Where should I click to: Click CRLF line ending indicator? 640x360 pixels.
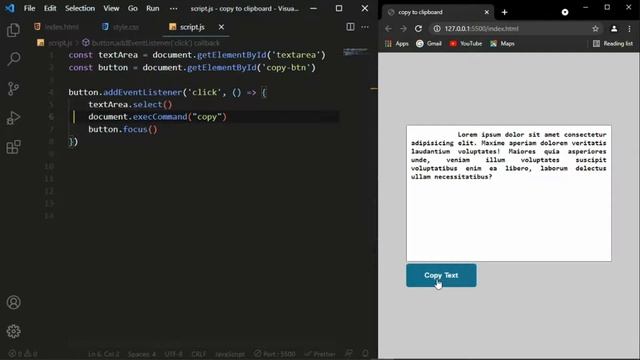(x=199, y=354)
